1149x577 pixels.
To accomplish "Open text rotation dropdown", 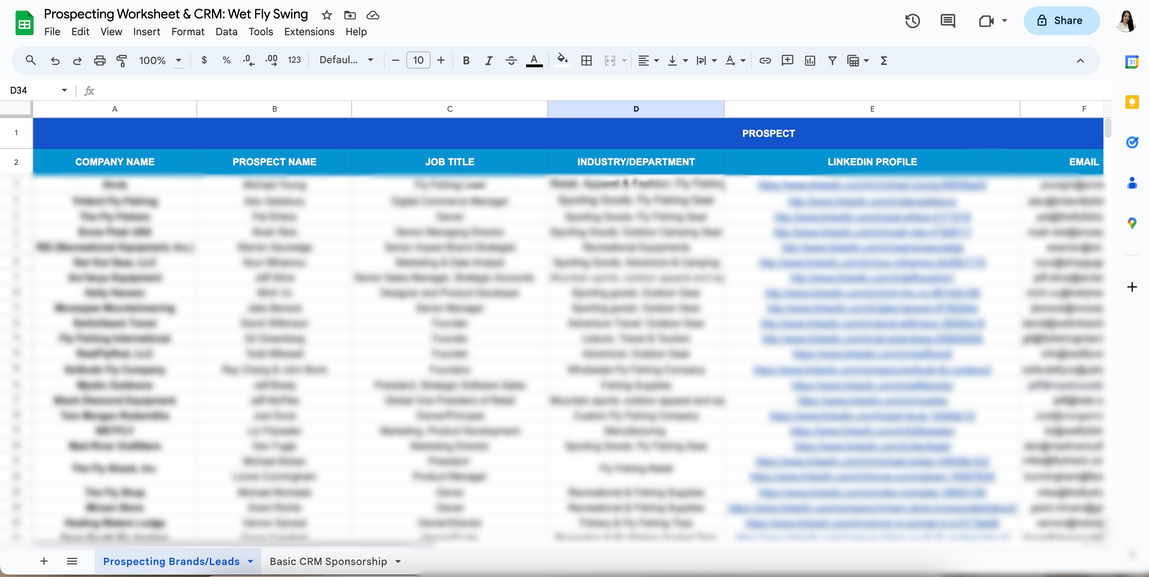I will (x=735, y=61).
